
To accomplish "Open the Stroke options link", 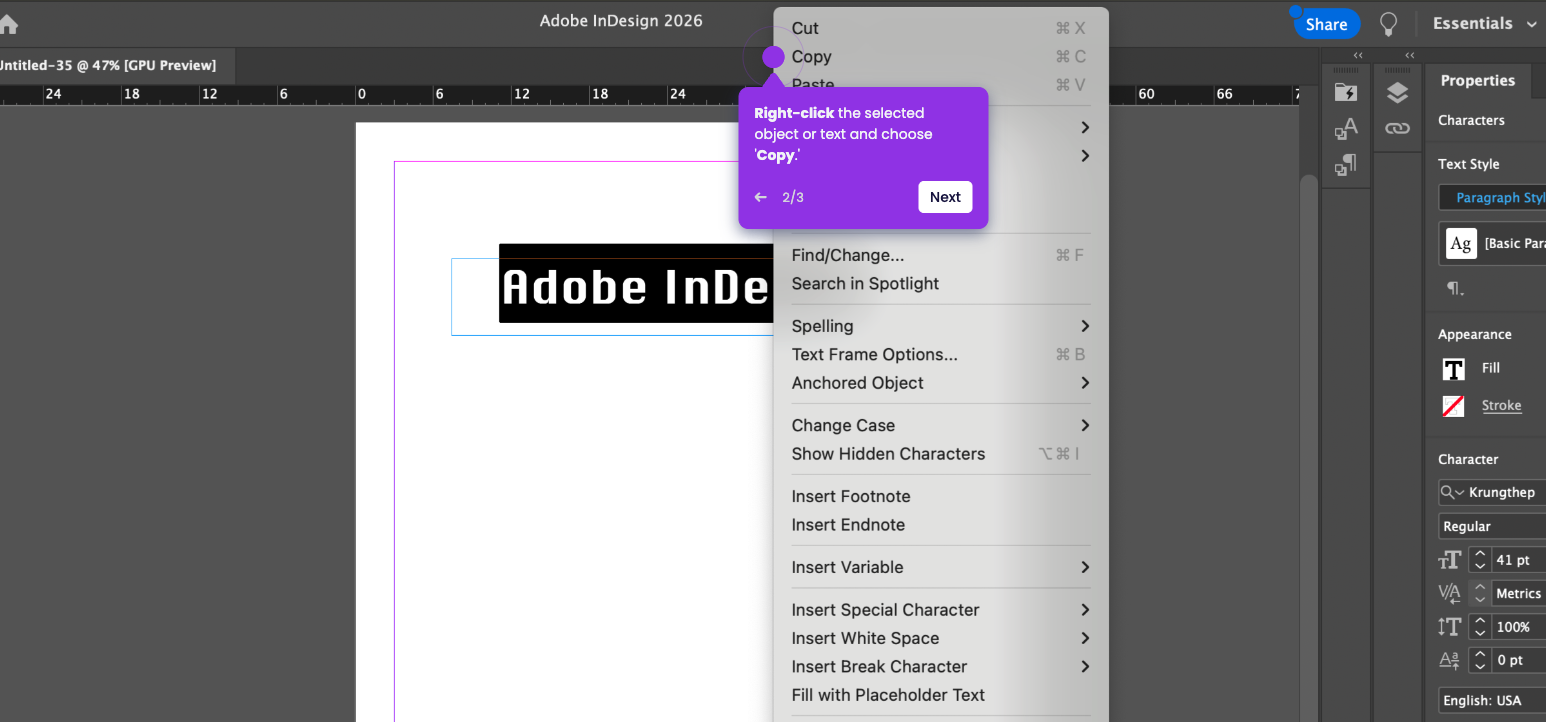I will point(1501,406).
